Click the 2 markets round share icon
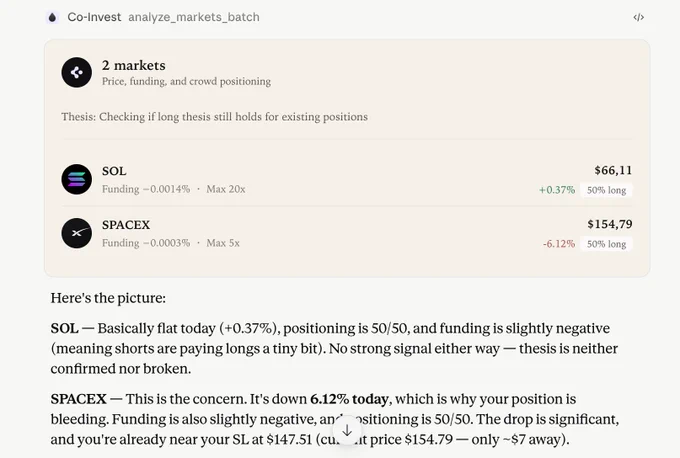The height and width of the screenshot is (458, 680). click(x=76, y=72)
